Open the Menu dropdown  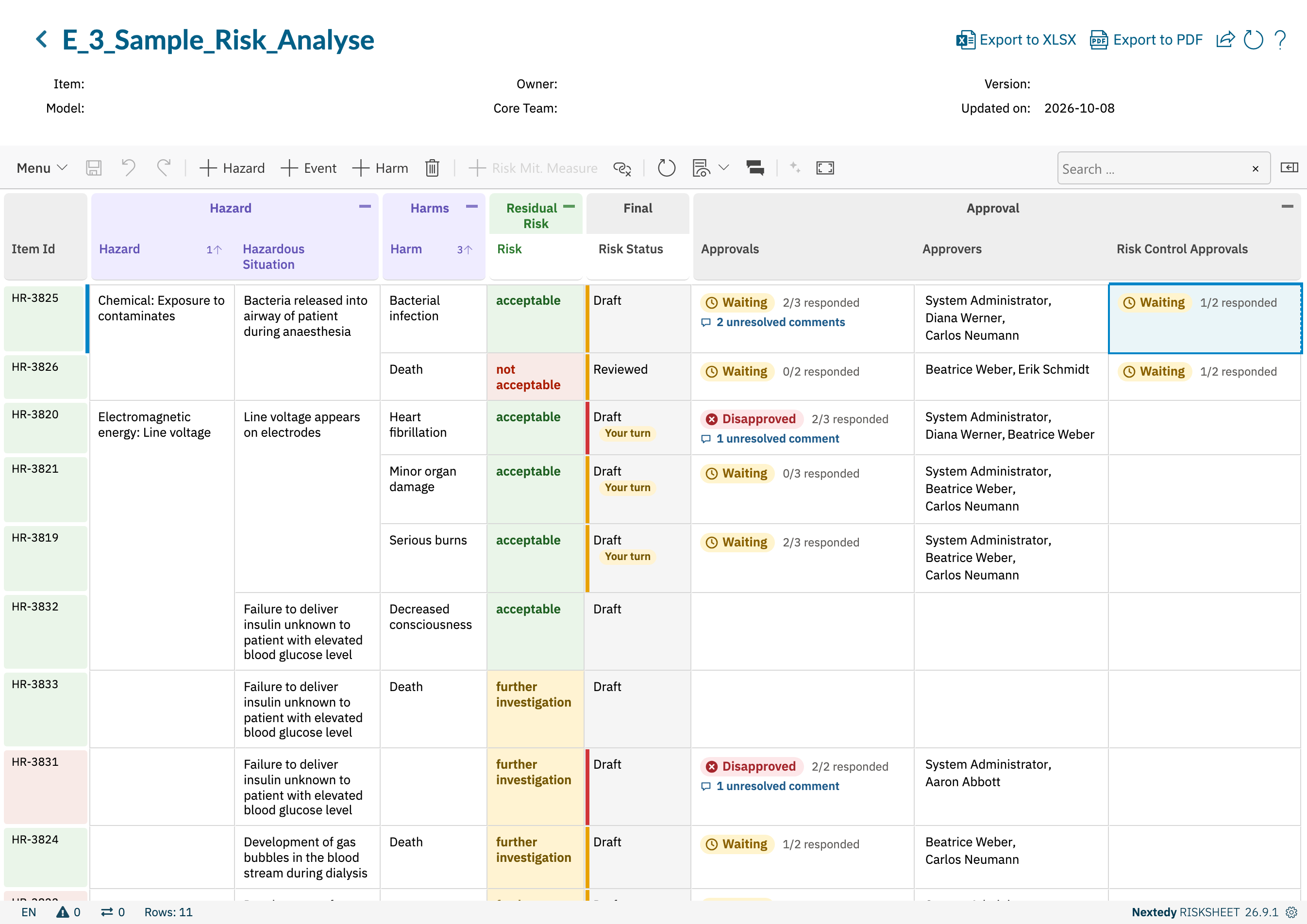(x=42, y=168)
